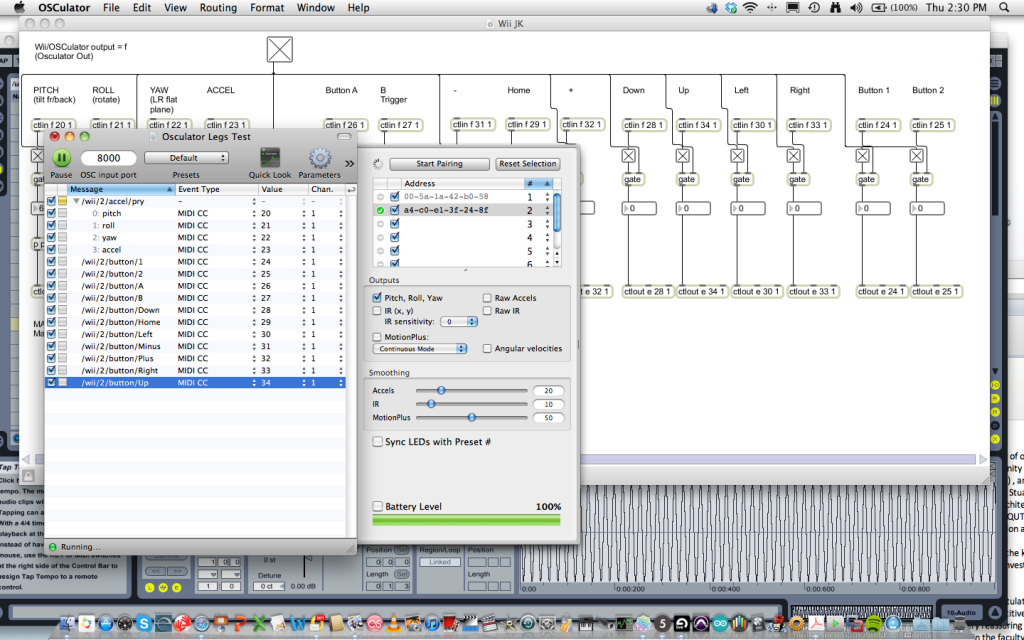Screen dimensions: 1024x640
Task: Enable the IR (x, y) output checkbox
Action: (377, 311)
